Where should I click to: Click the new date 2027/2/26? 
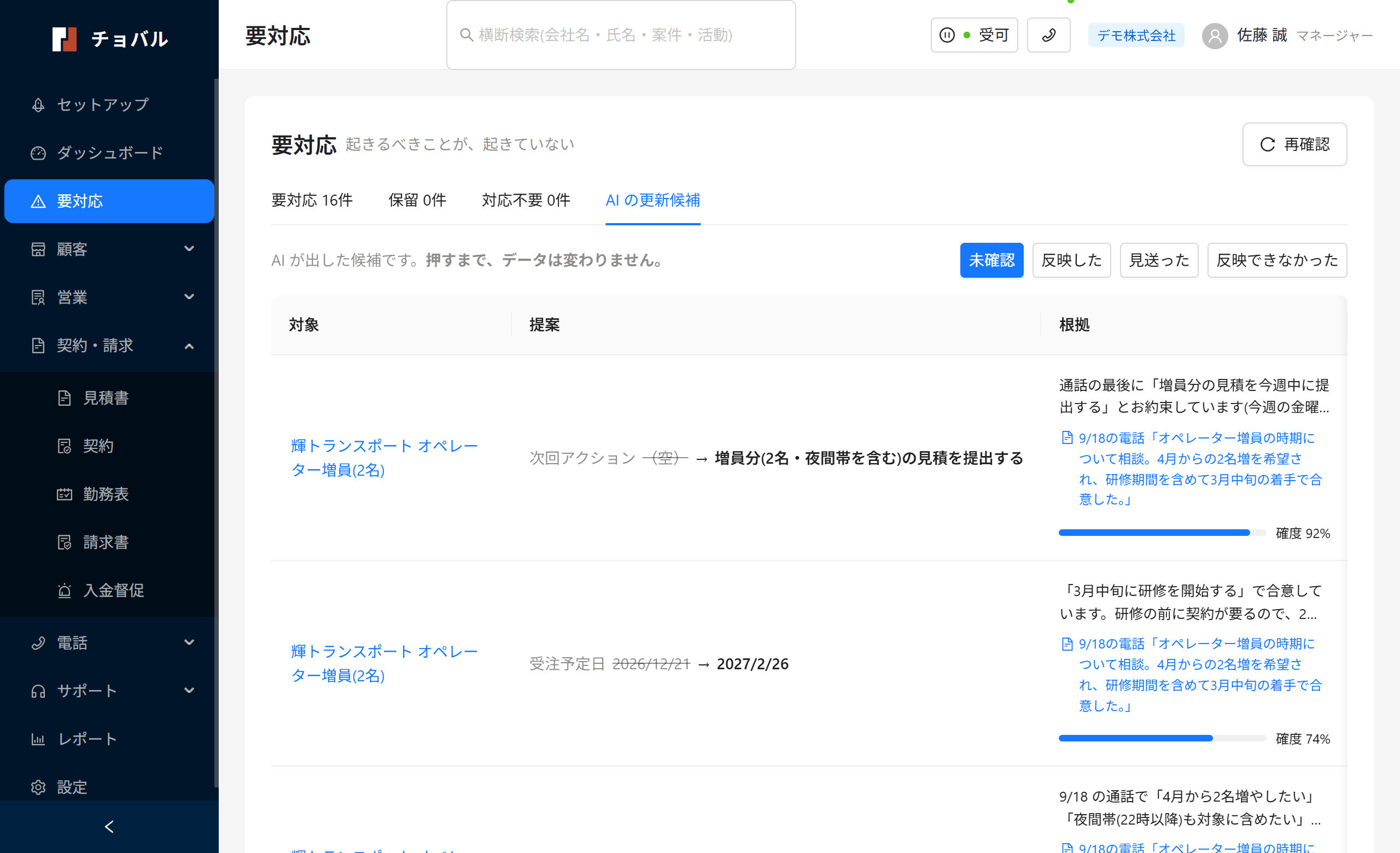click(x=752, y=664)
